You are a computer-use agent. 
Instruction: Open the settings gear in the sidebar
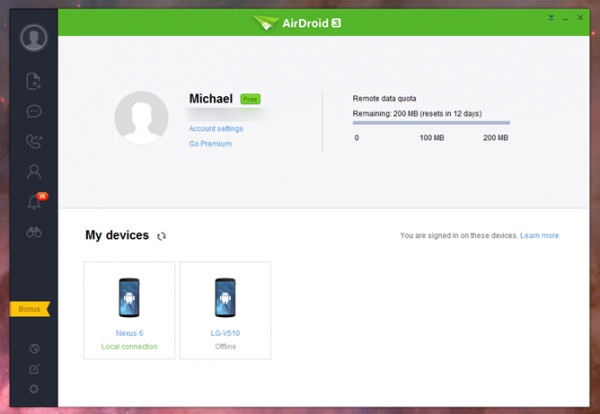(34, 388)
